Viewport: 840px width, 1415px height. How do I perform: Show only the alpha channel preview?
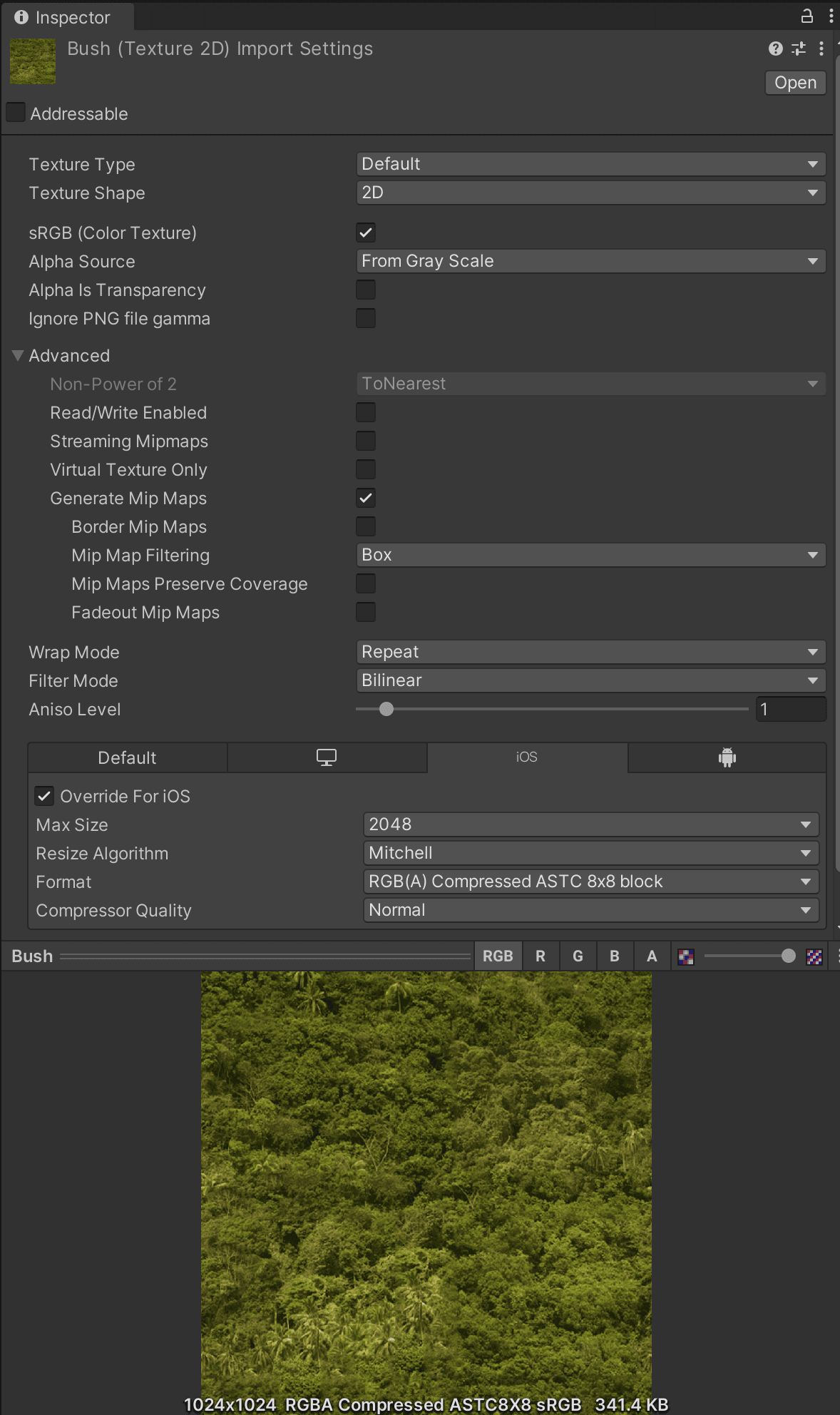point(652,956)
